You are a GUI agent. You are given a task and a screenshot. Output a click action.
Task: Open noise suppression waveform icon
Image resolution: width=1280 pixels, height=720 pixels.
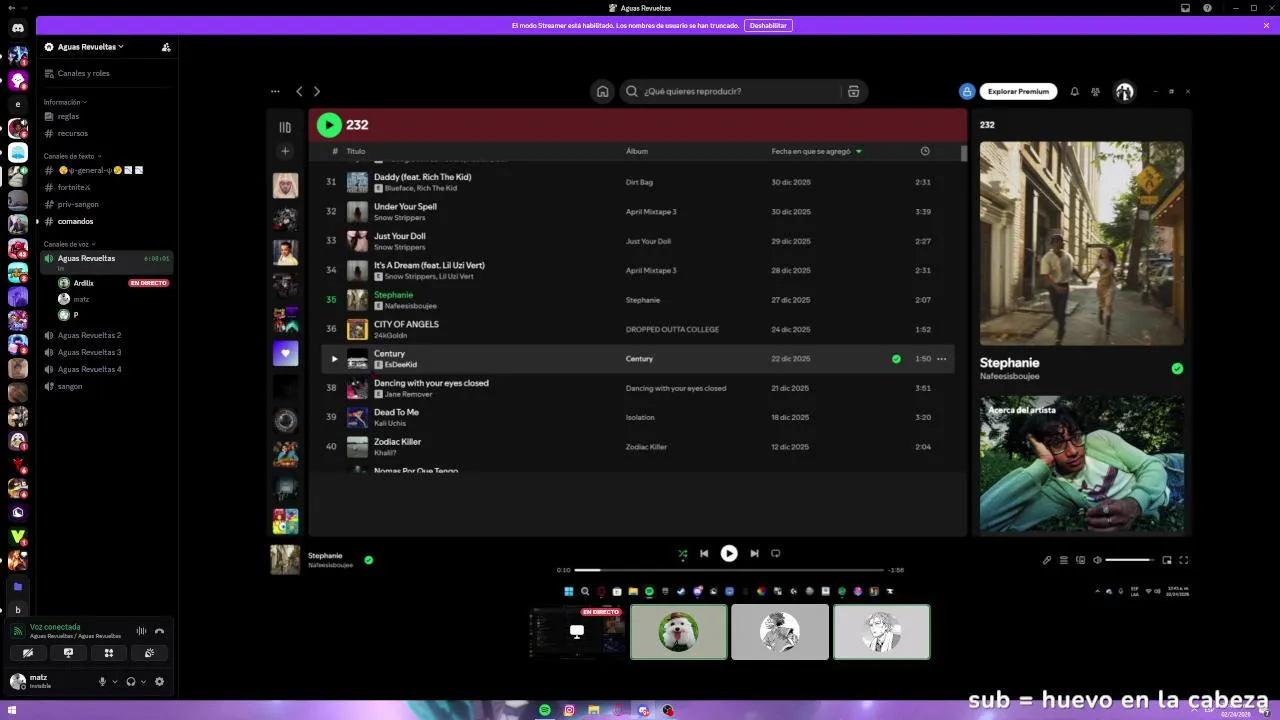pyautogui.click(x=141, y=631)
